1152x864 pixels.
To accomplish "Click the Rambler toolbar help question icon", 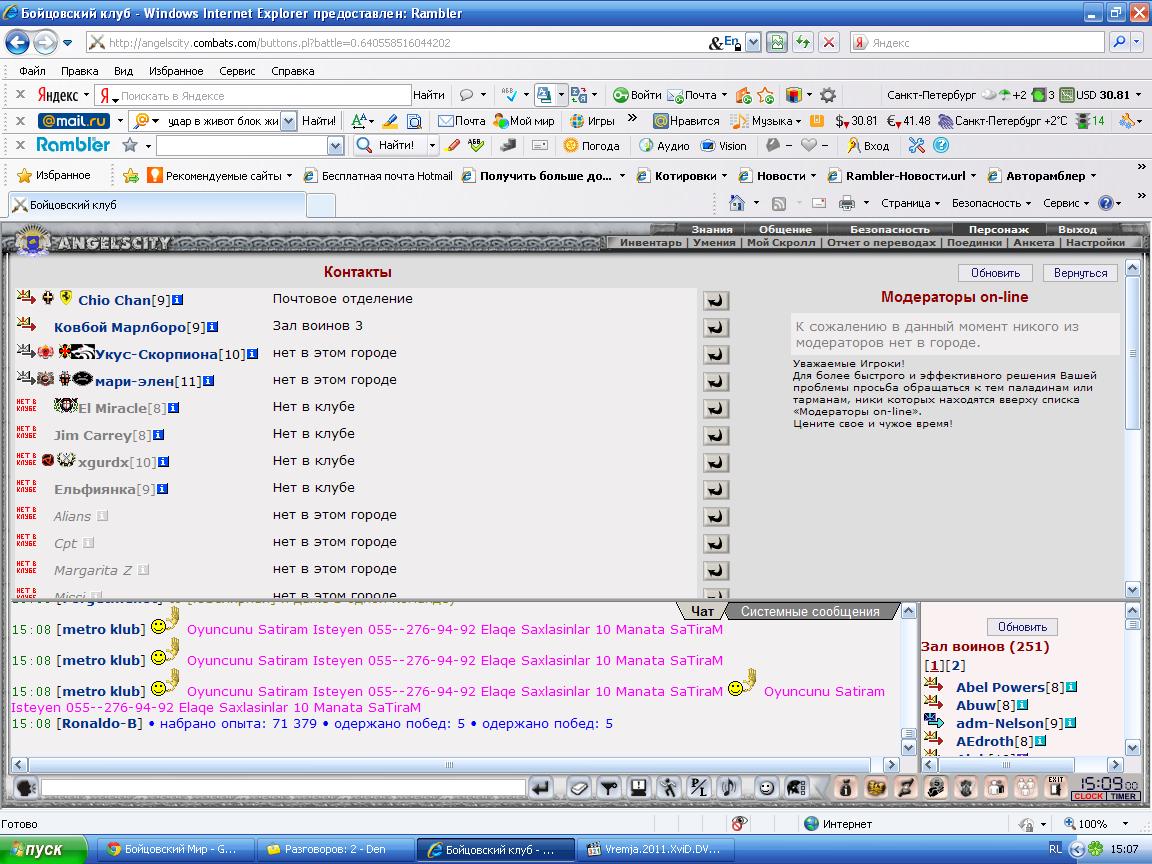I will [x=941, y=145].
